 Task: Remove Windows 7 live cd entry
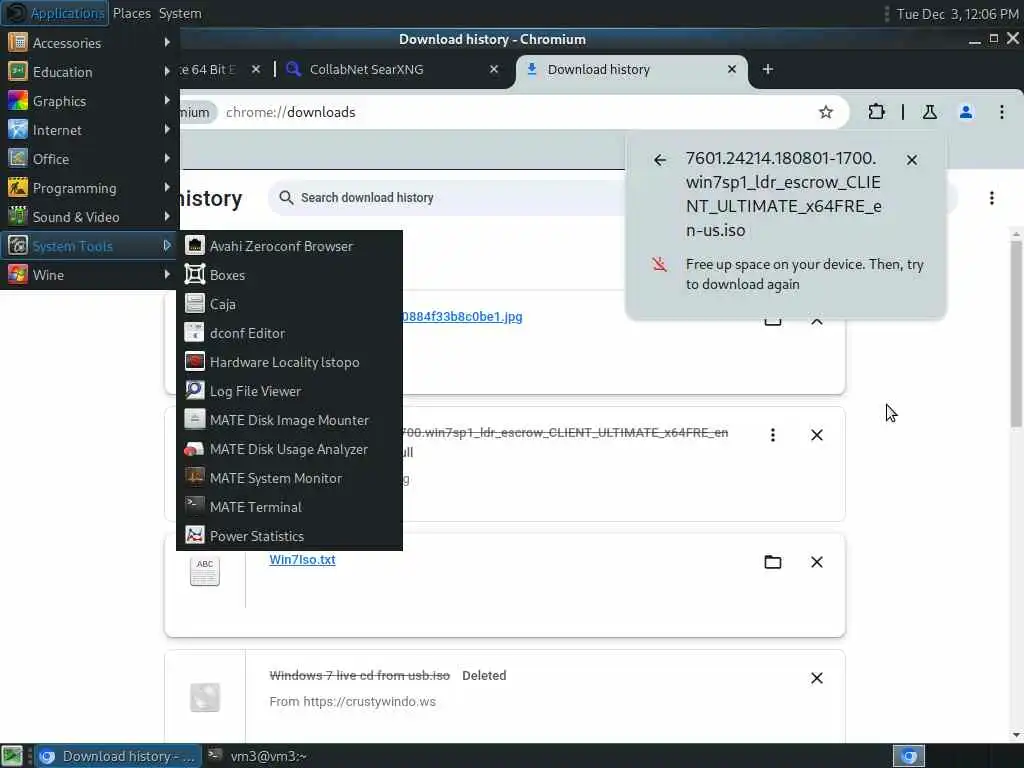pyautogui.click(x=816, y=678)
